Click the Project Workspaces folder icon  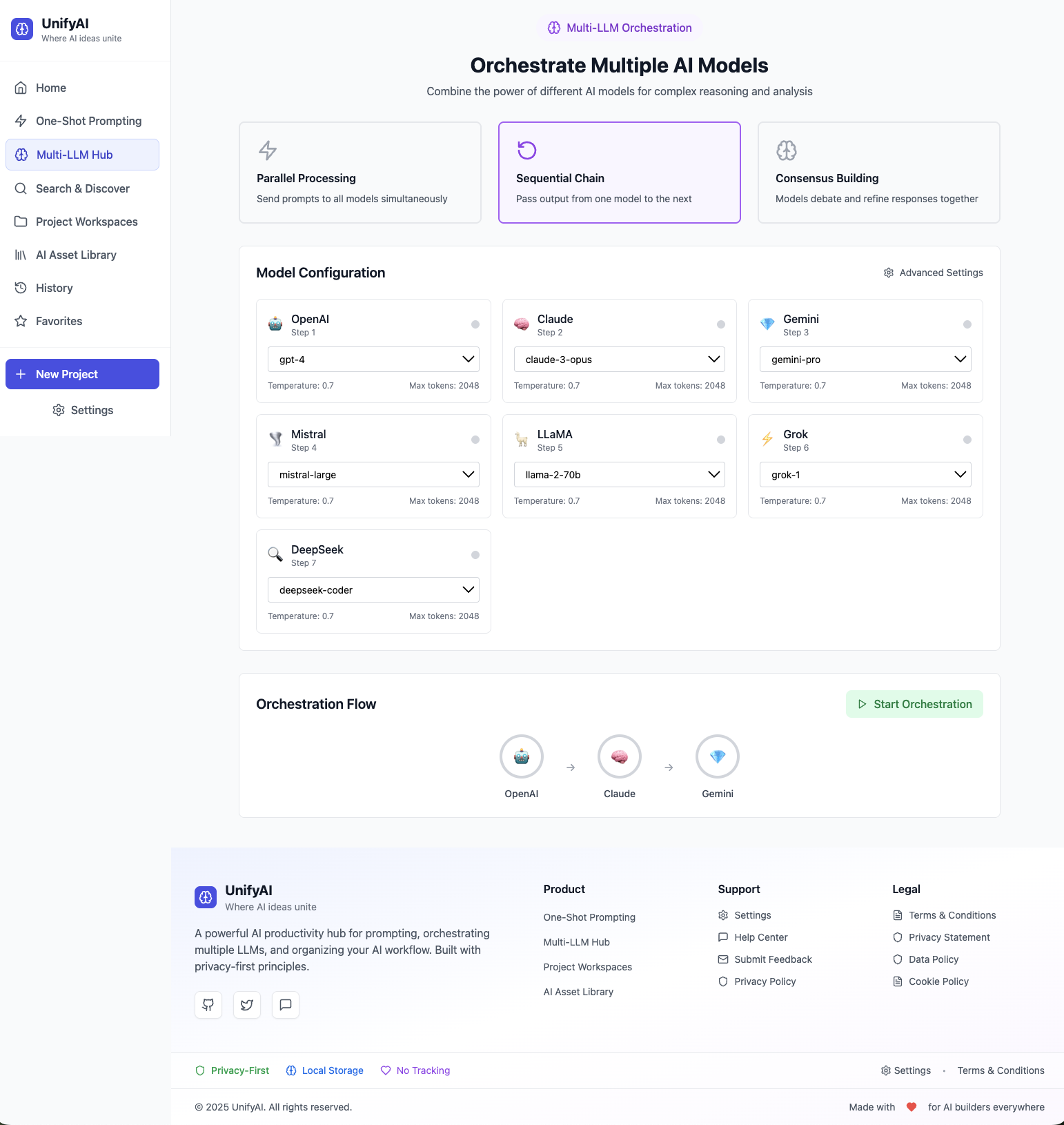click(21, 222)
